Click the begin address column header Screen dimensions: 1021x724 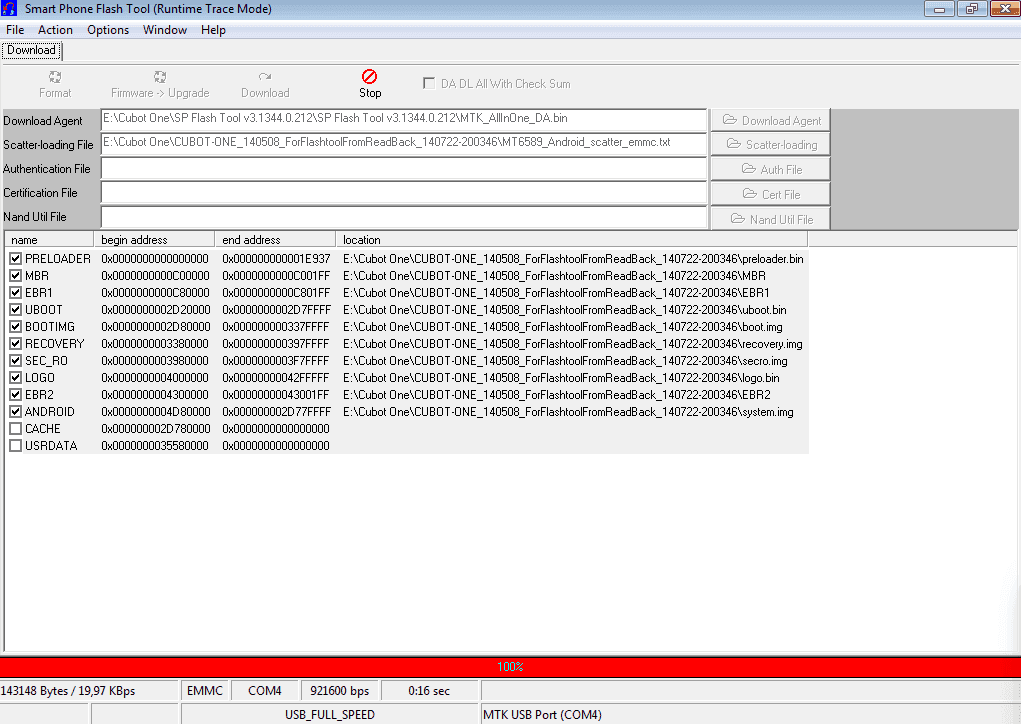(x=154, y=240)
